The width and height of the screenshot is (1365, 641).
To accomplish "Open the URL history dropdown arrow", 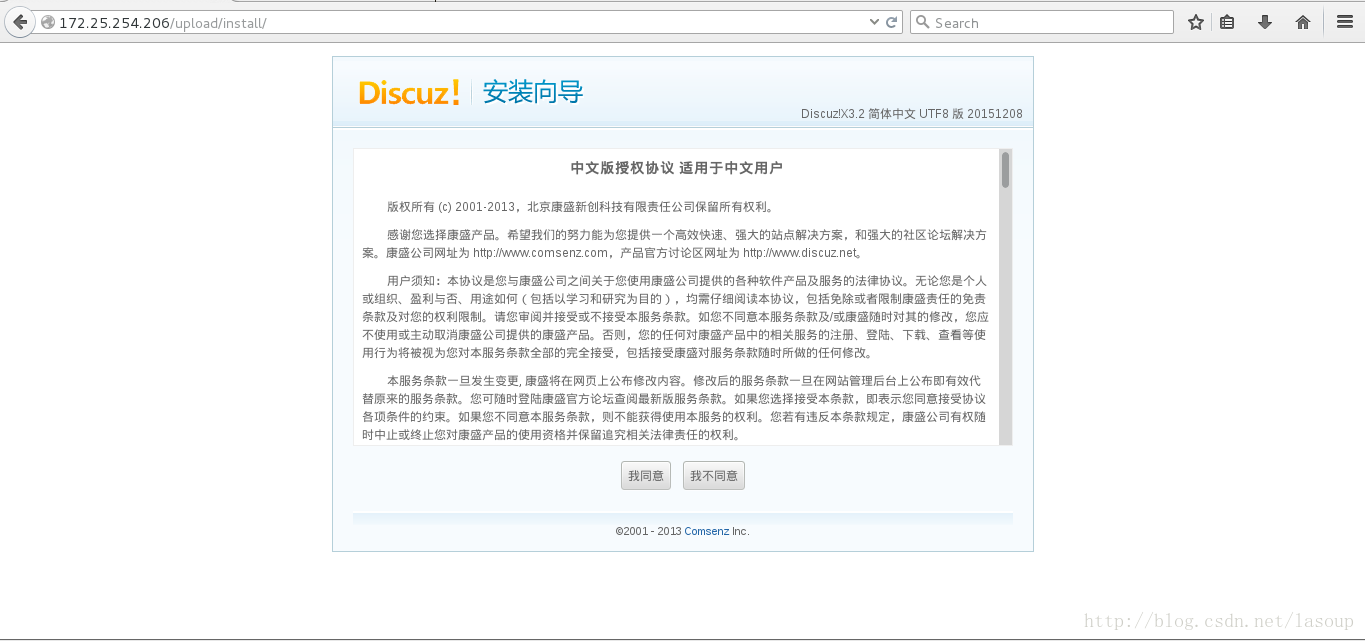I will click(x=873, y=22).
